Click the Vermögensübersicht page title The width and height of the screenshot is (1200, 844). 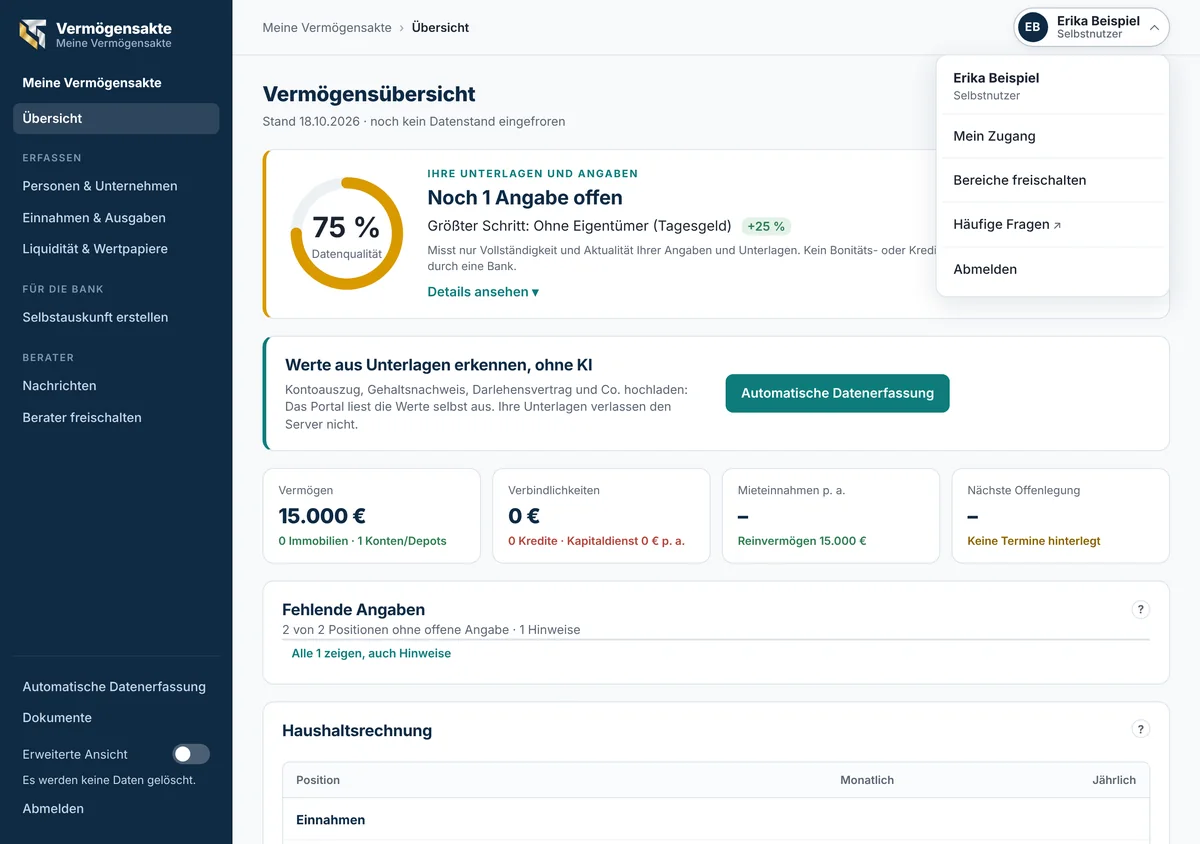[x=369, y=94]
